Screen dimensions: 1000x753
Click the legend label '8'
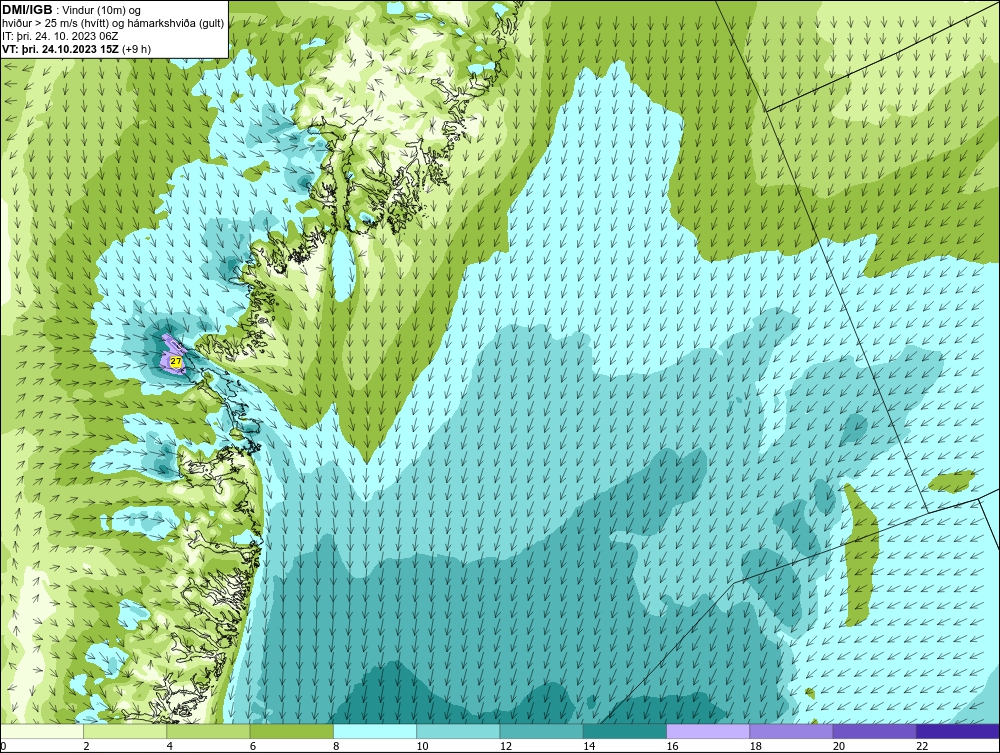tap(336, 746)
